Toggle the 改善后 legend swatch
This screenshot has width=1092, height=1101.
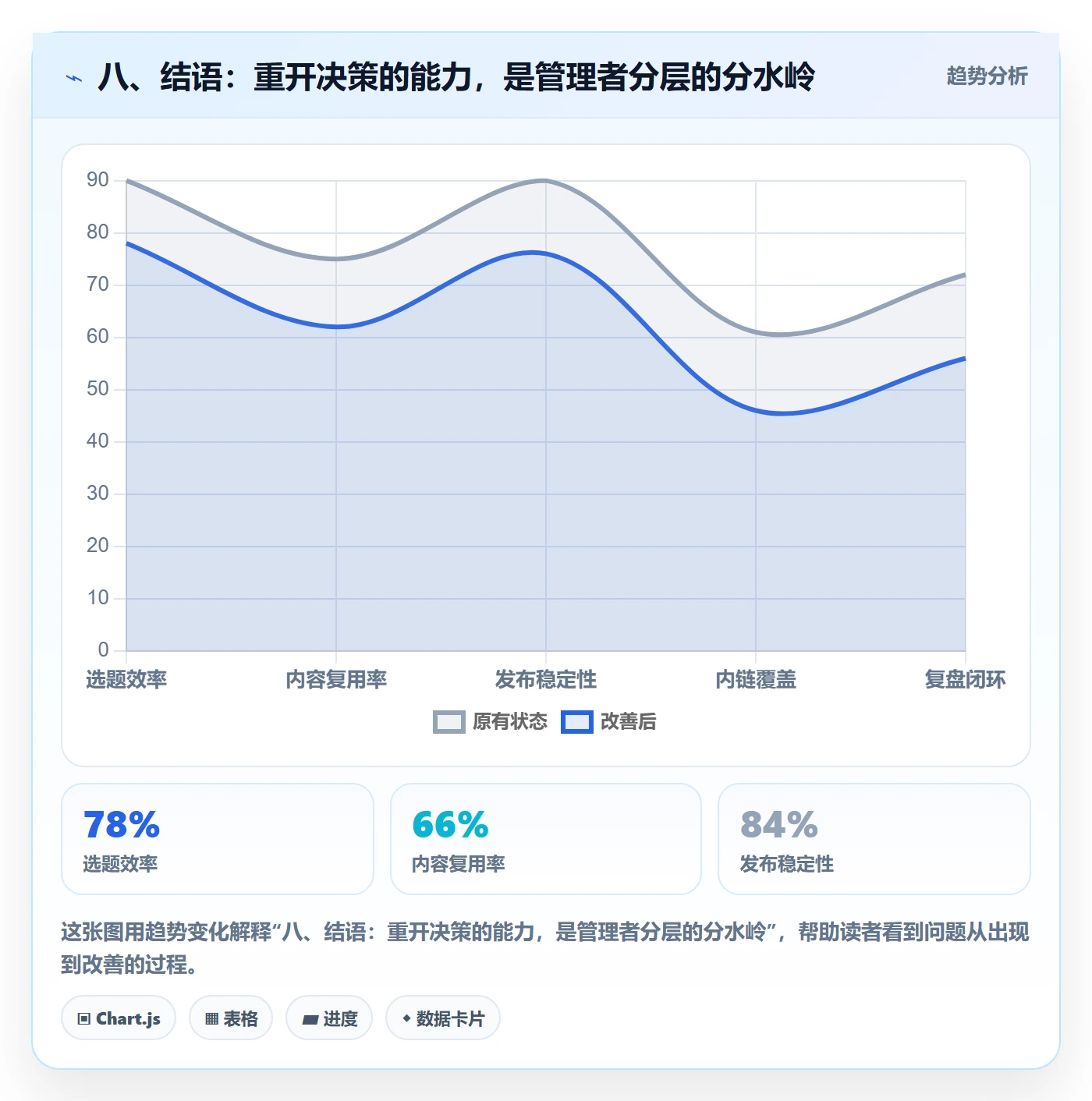[x=577, y=722]
